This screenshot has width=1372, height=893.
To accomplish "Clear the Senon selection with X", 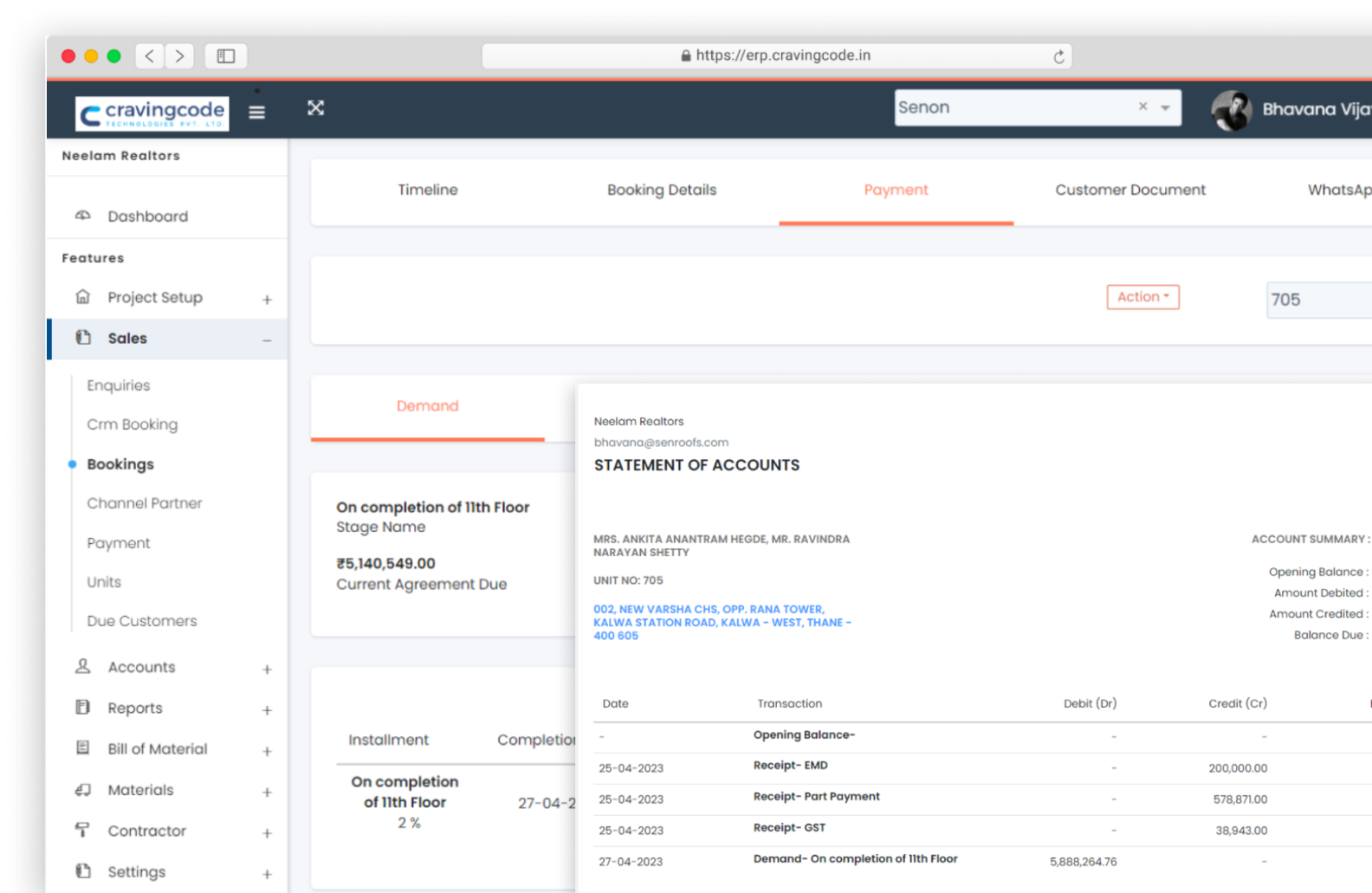I will coord(1142,107).
